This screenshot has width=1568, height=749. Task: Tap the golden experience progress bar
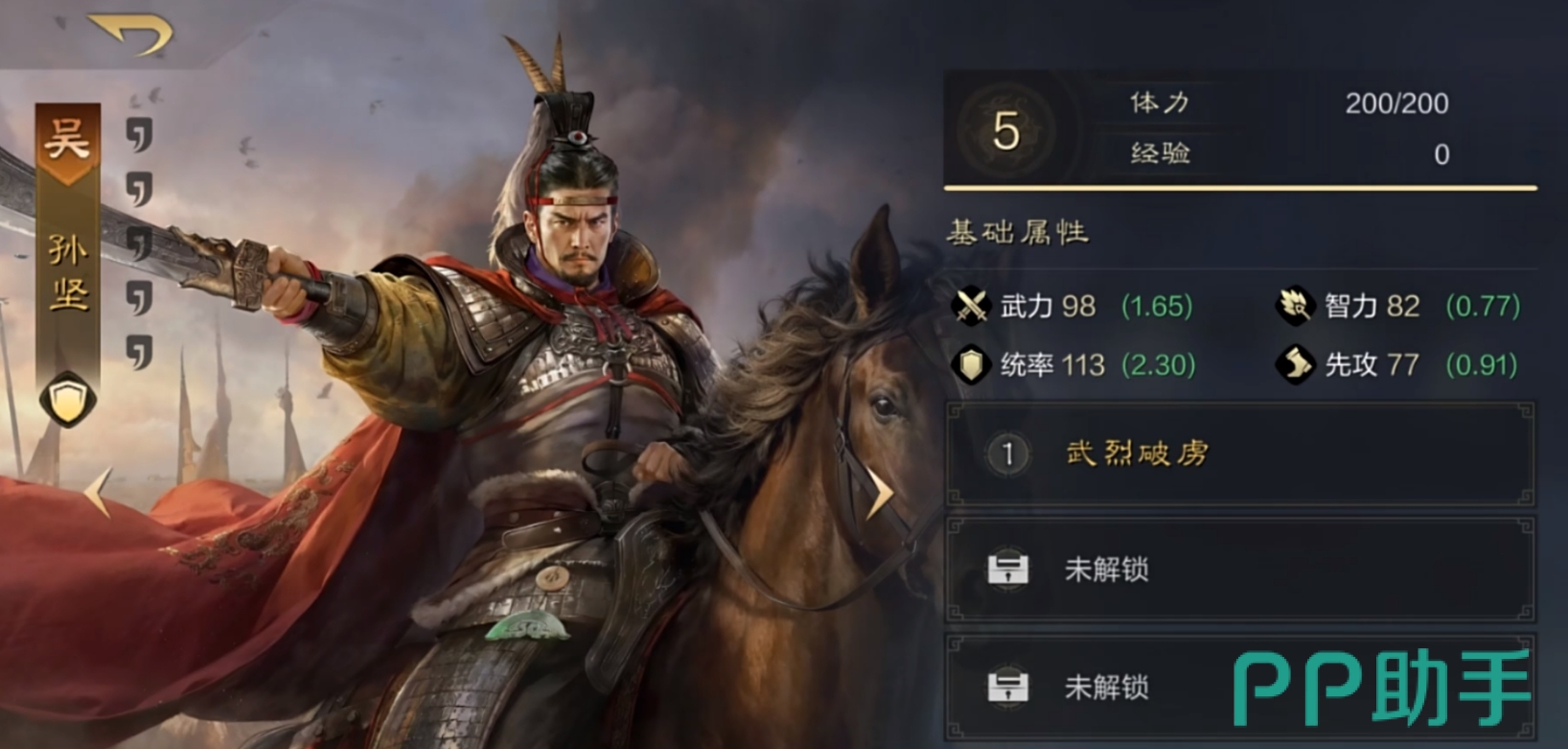click(x=1240, y=187)
